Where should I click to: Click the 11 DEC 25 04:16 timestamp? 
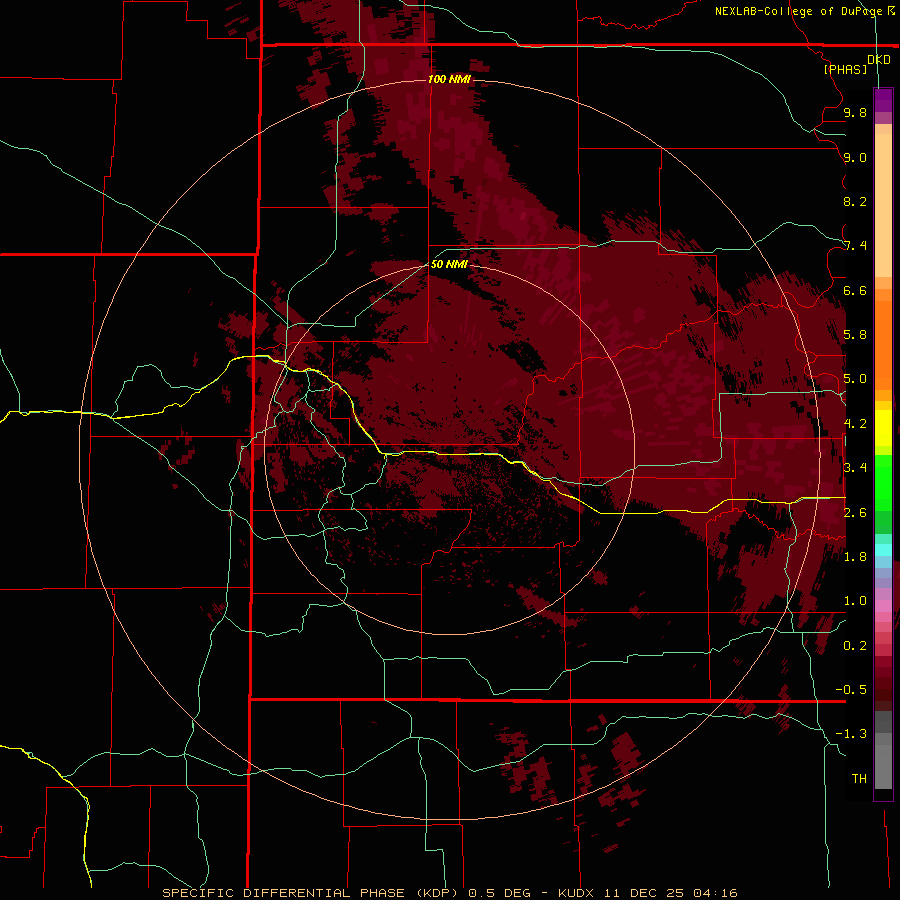(x=670, y=893)
